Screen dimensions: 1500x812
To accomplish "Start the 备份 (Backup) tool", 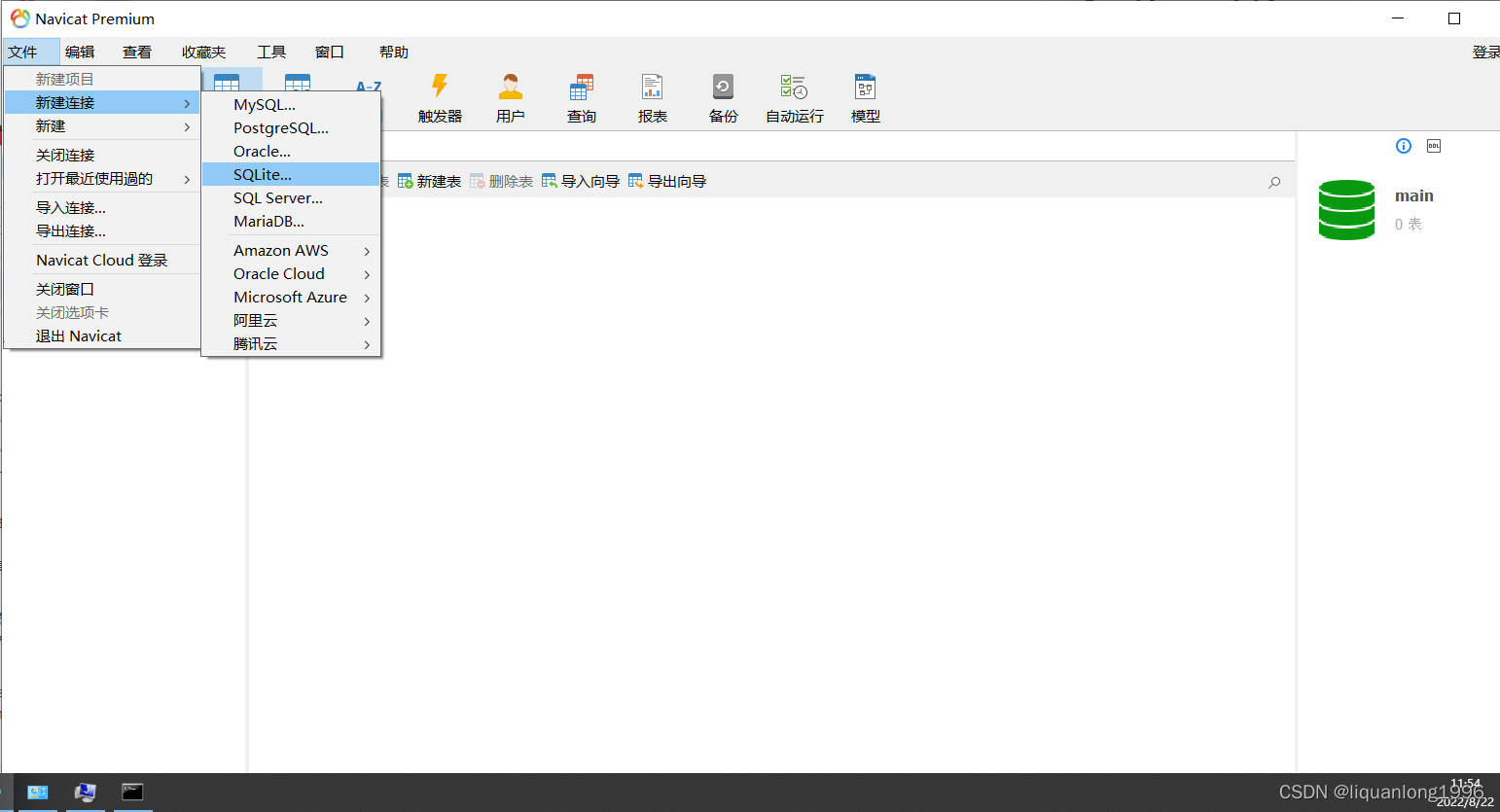I will tap(723, 97).
